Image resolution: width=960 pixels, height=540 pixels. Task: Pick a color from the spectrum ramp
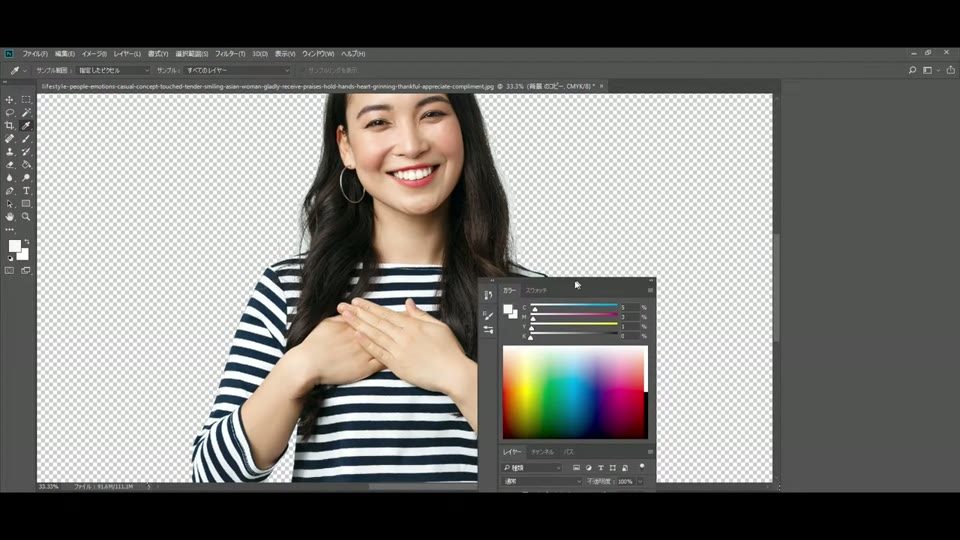pos(574,392)
